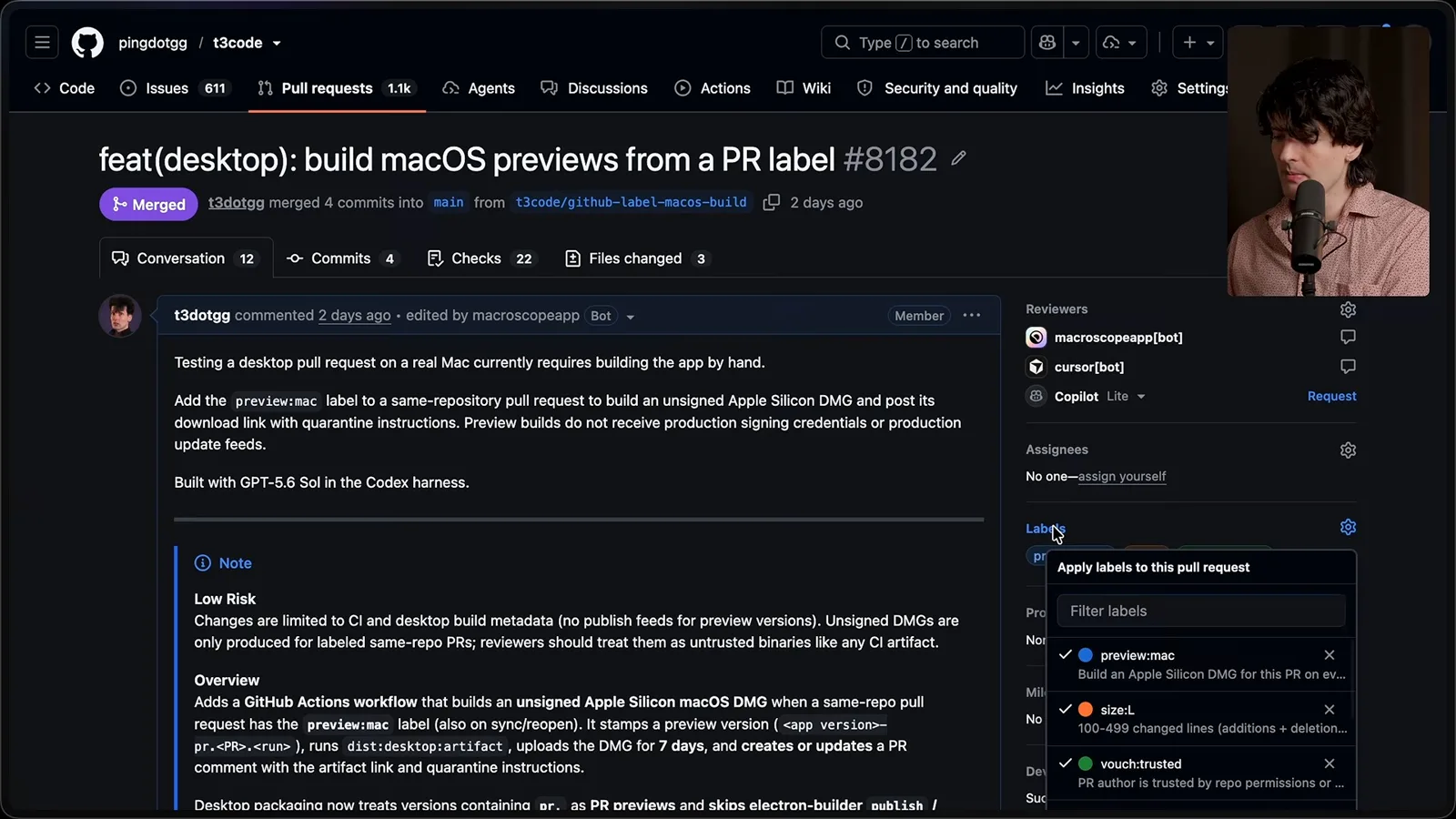Remove size:L label via X

pos(1330,710)
